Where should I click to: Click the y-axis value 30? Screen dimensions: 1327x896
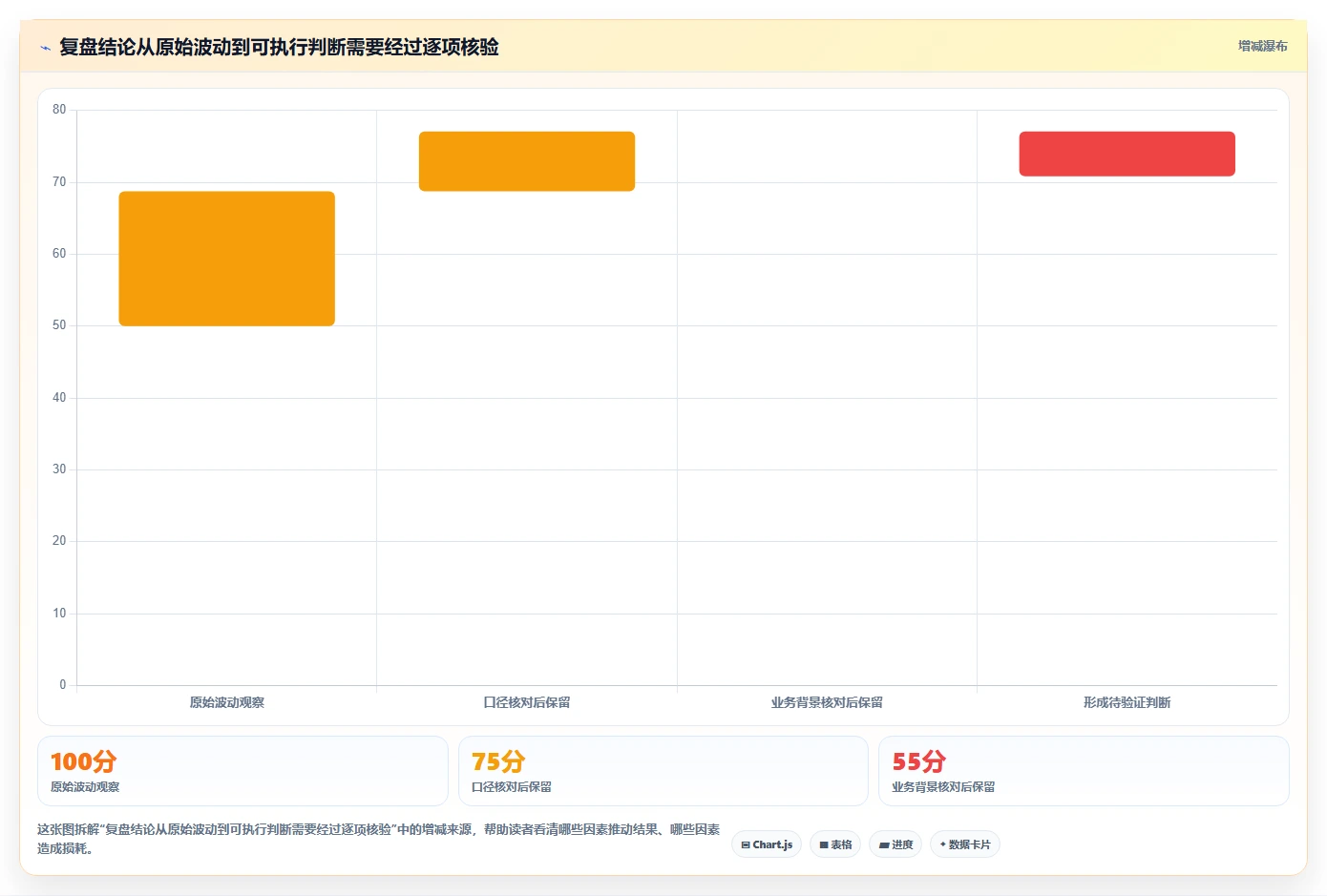[x=59, y=469]
